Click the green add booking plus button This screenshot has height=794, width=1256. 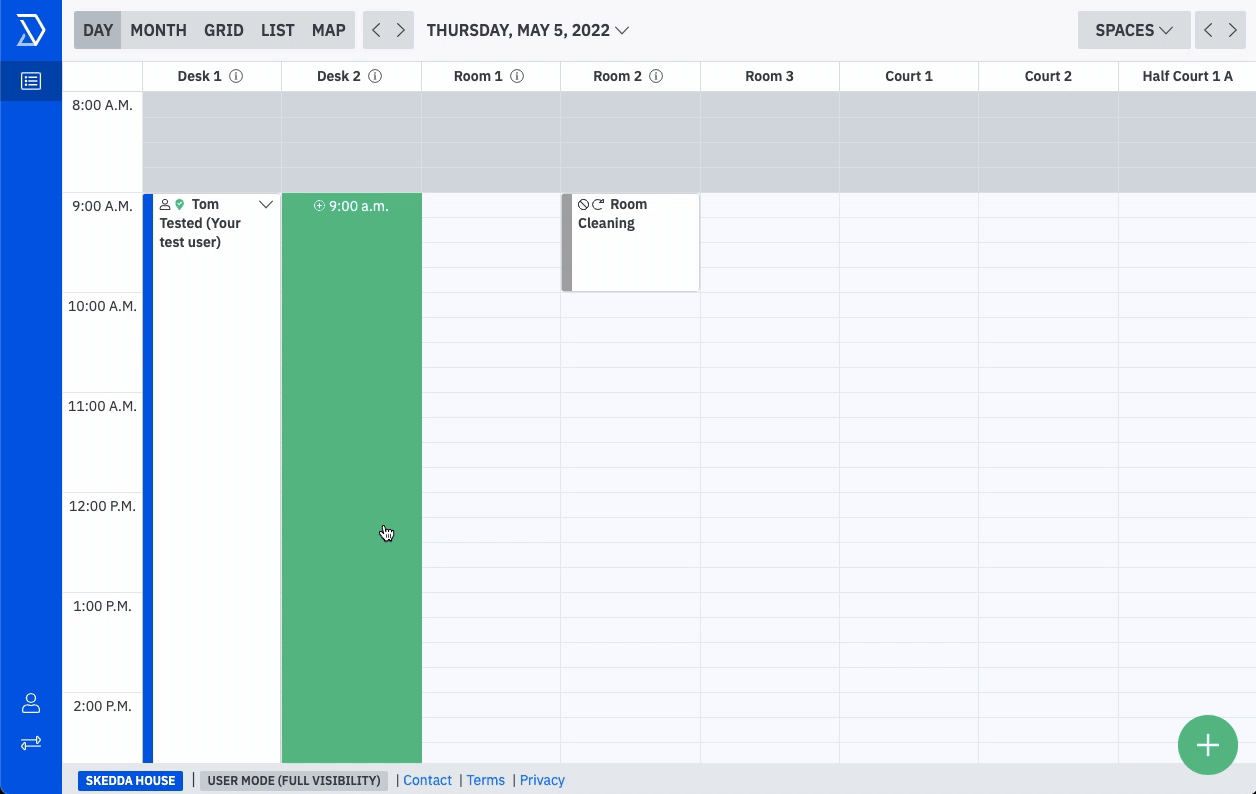[x=1208, y=745]
